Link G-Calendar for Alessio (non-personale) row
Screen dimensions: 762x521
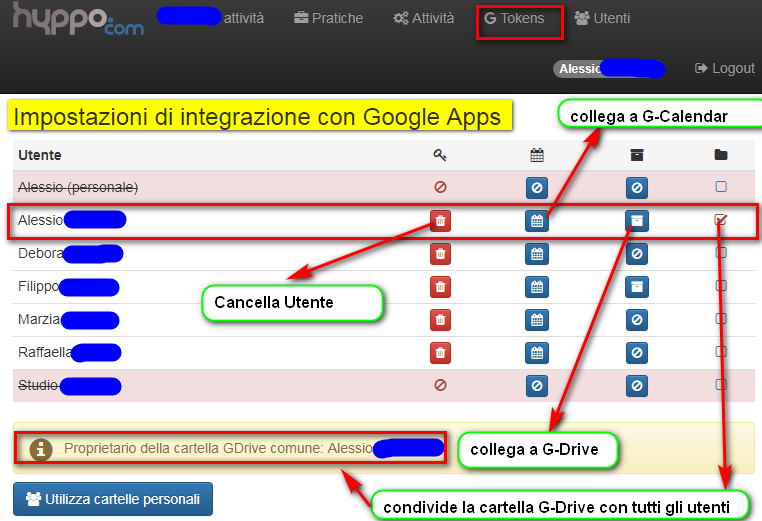537,221
